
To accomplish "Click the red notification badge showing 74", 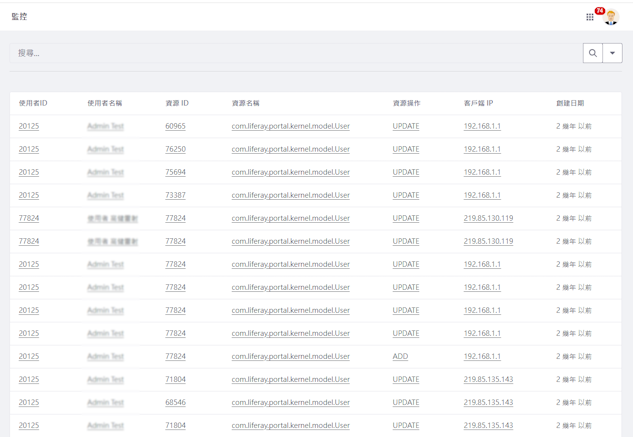I will pos(599,11).
